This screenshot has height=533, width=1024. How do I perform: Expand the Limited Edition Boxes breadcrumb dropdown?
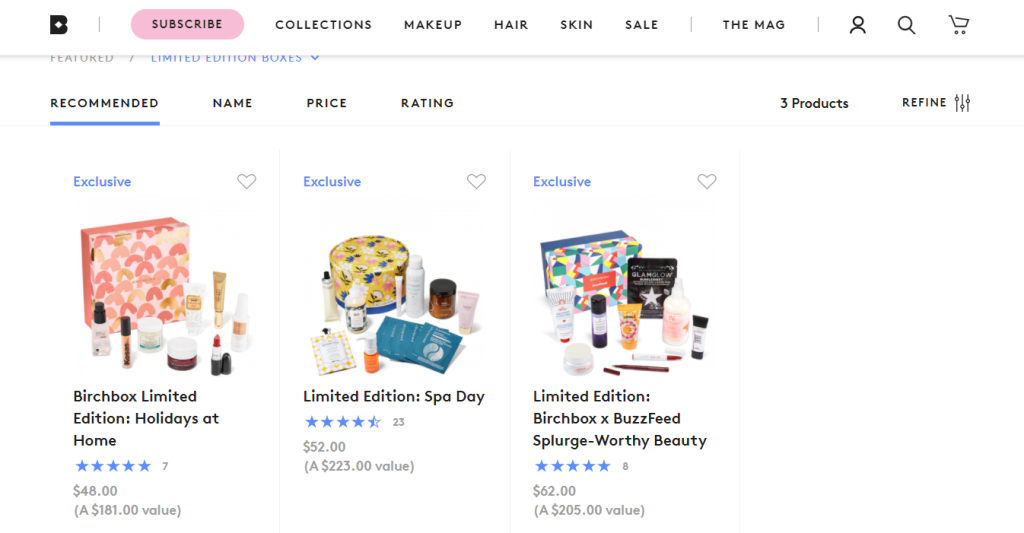coord(314,58)
